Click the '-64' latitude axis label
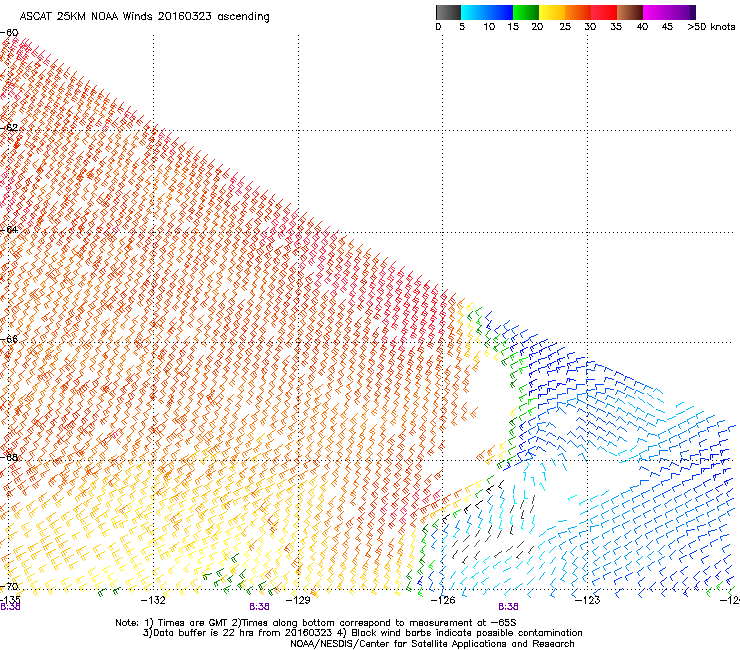The height and width of the screenshot is (650, 740). point(9,229)
